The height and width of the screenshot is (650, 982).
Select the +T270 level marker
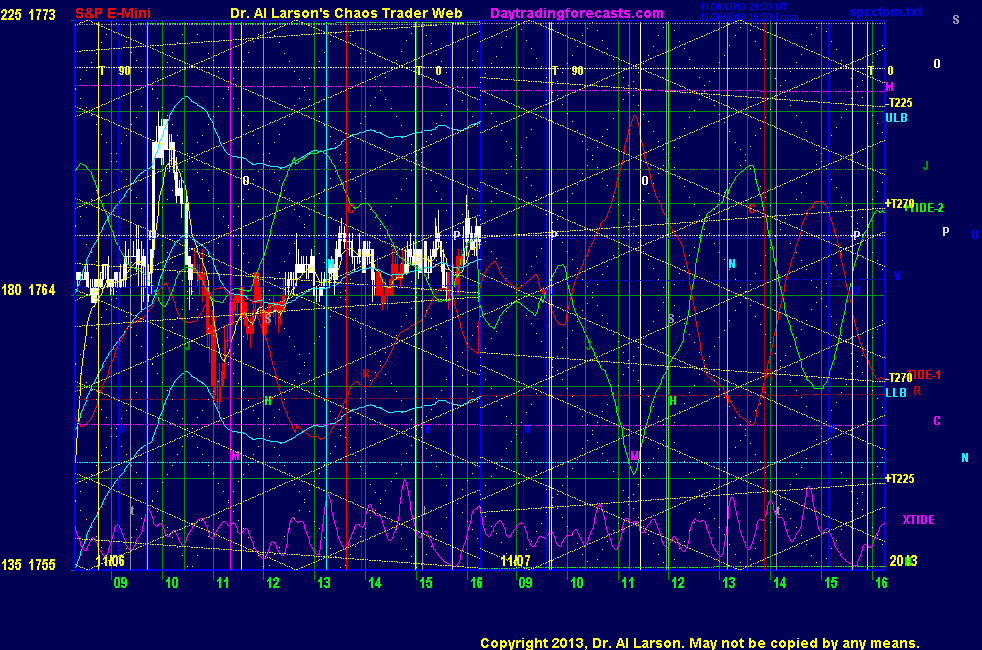click(899, 203)
